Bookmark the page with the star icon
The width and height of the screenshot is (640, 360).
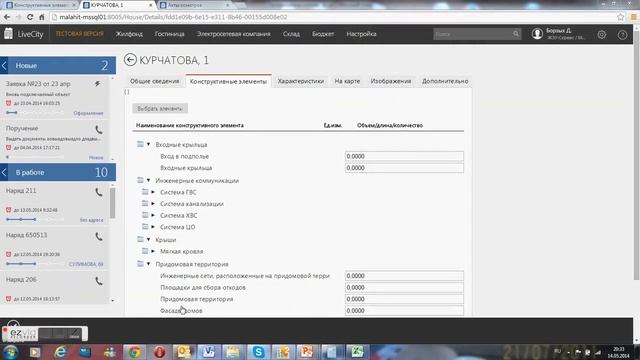point(621,17)
